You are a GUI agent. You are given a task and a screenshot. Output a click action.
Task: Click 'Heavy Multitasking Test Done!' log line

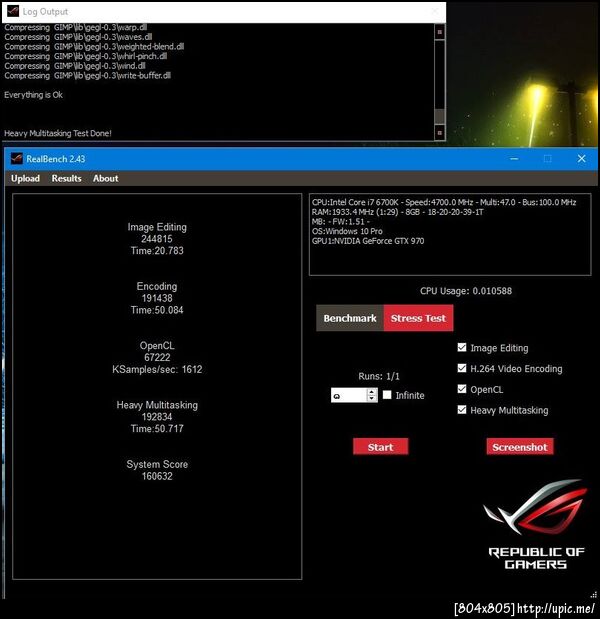click(58, 133)
